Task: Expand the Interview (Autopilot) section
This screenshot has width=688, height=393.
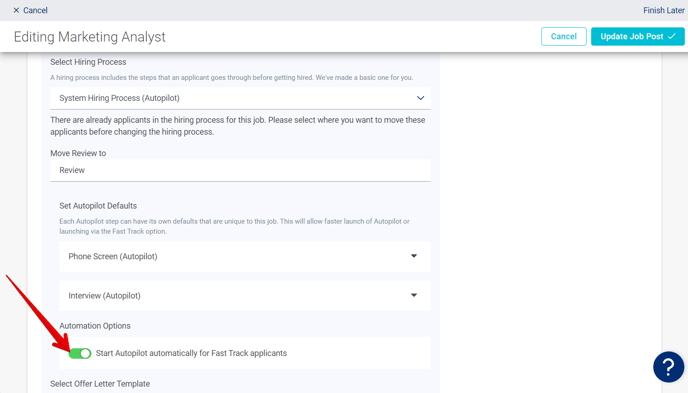Action: click(x=245, y=296)
